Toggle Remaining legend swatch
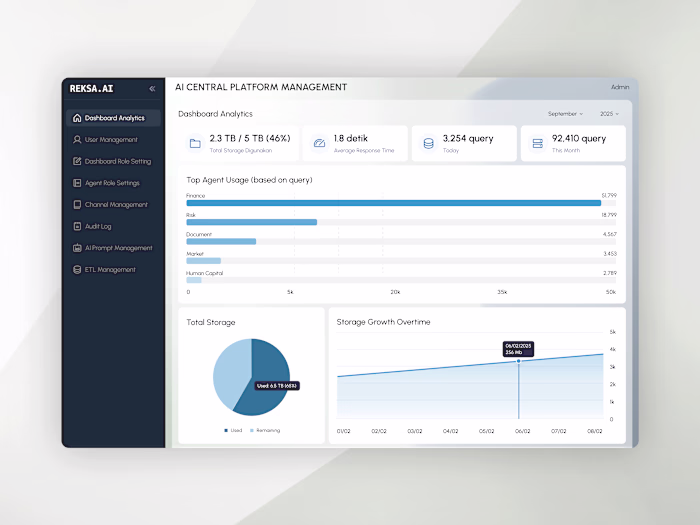 coord(252,430)
